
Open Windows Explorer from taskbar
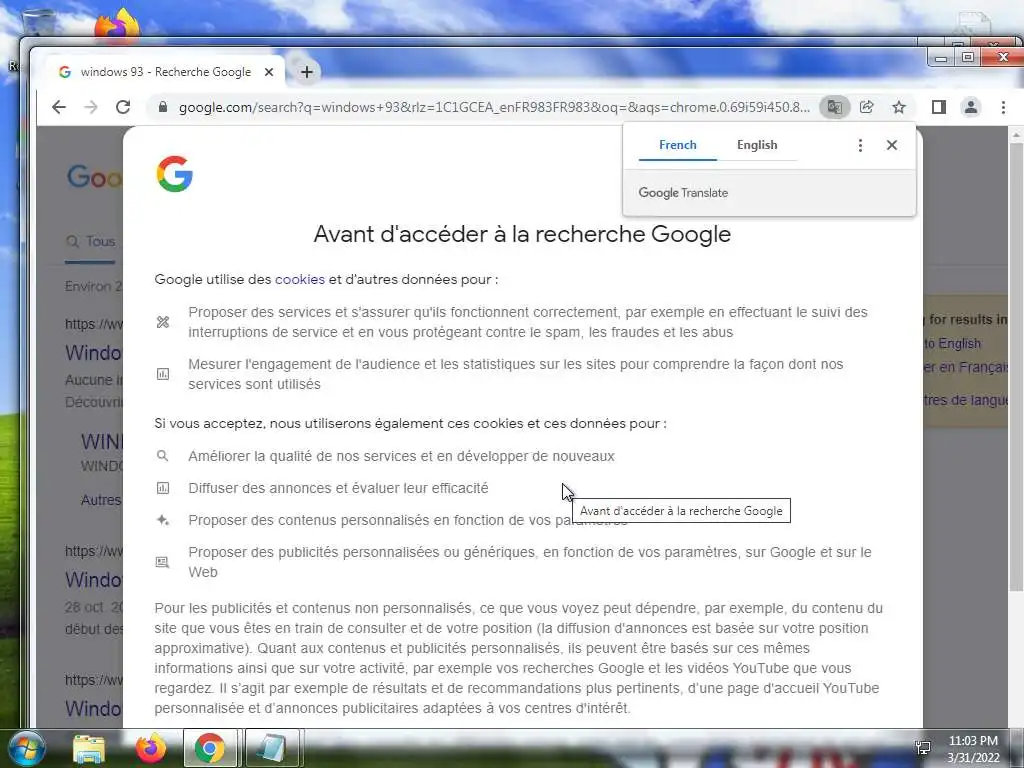click(x=89, y=748)
